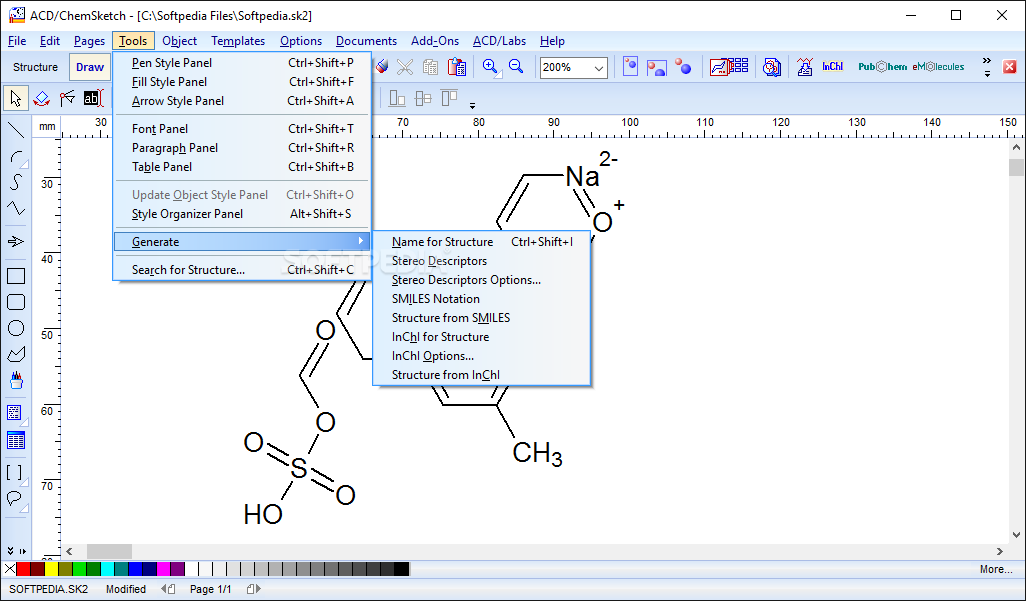Select the Table grid tool
This screenshot has height=601, width=1026.
(16, 441)
